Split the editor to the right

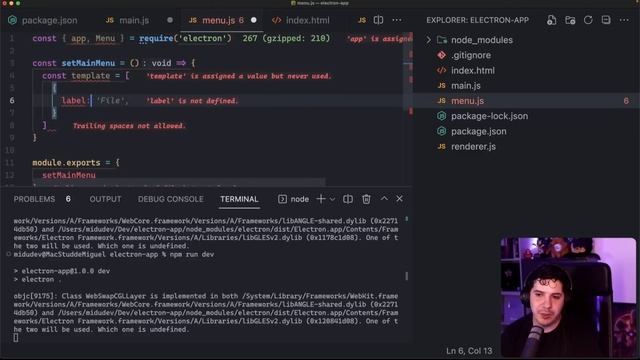coord(378,20)
